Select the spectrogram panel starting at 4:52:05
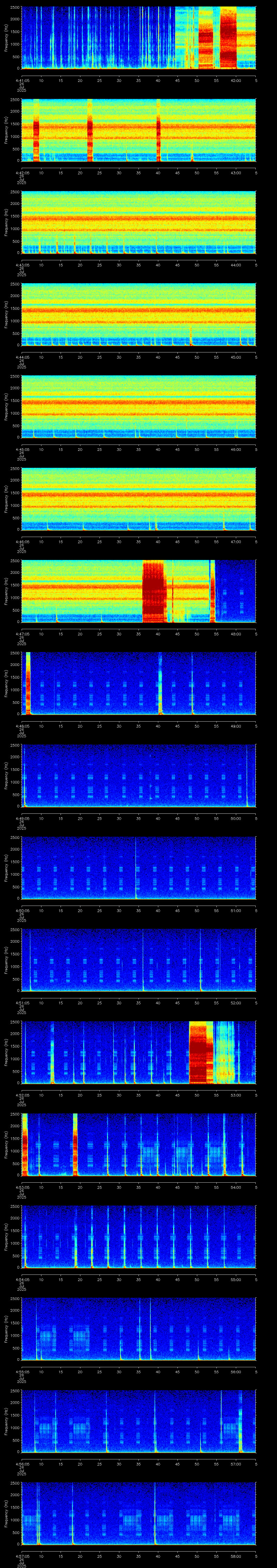The image size is (277, 1568). coord(138,1052)
